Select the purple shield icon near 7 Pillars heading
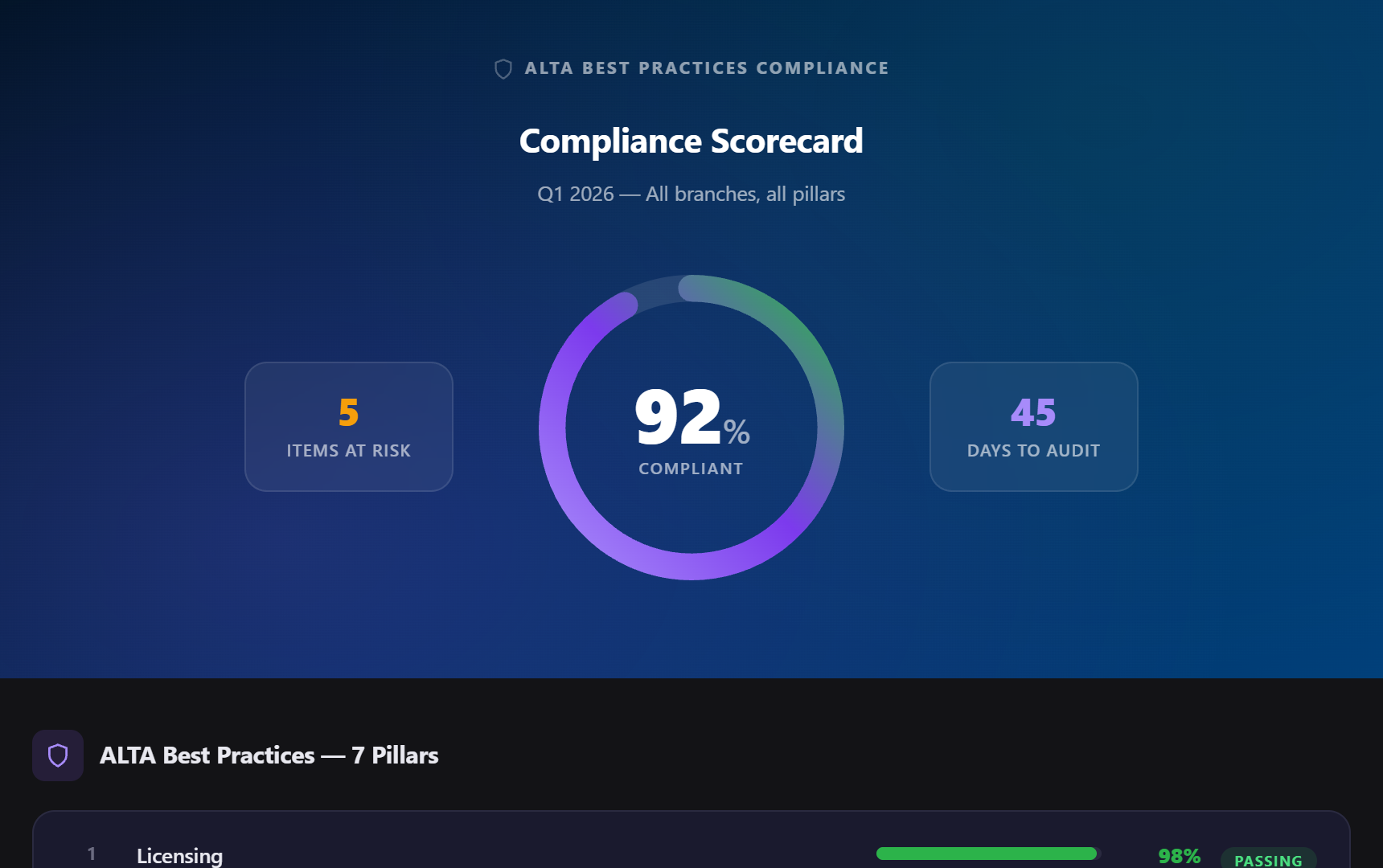 pyautogui.click(x=58, y=755)
